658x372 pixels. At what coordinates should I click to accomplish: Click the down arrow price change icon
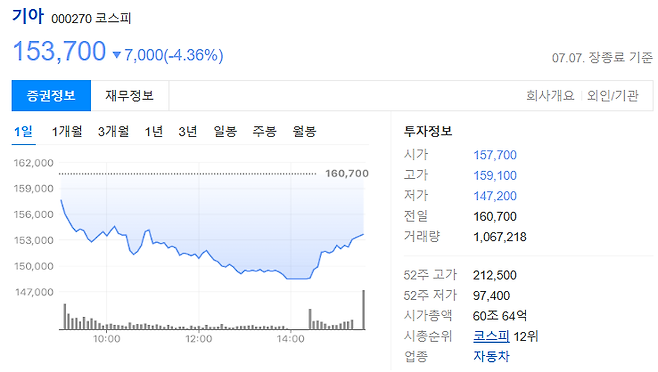[x=117, y=55]
